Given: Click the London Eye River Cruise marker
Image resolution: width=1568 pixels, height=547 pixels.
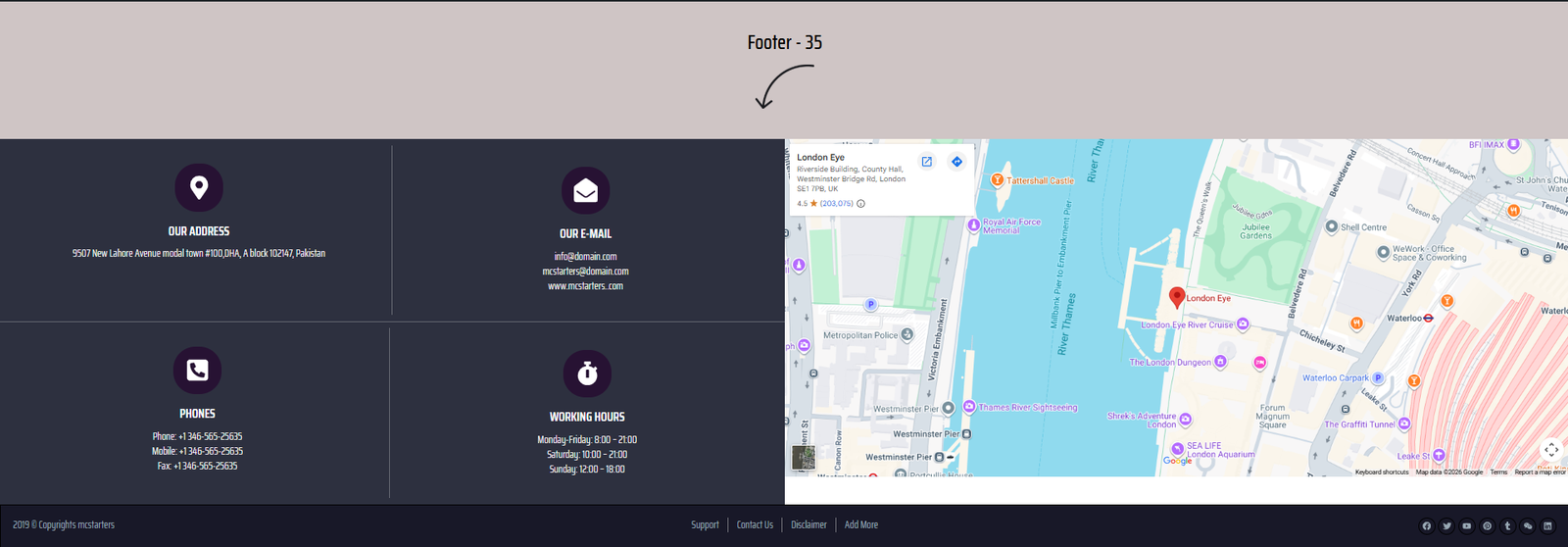Looking at the screenshot, I should (x=1243, y=324).
